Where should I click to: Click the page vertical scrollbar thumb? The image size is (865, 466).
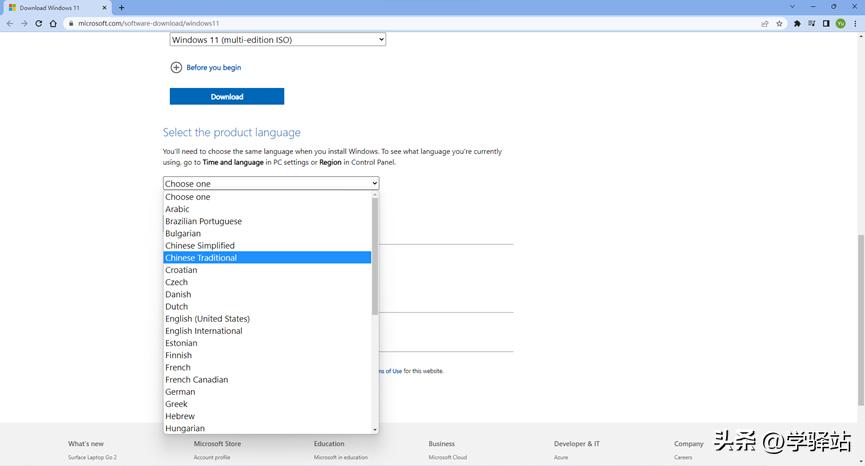point(861,320)
